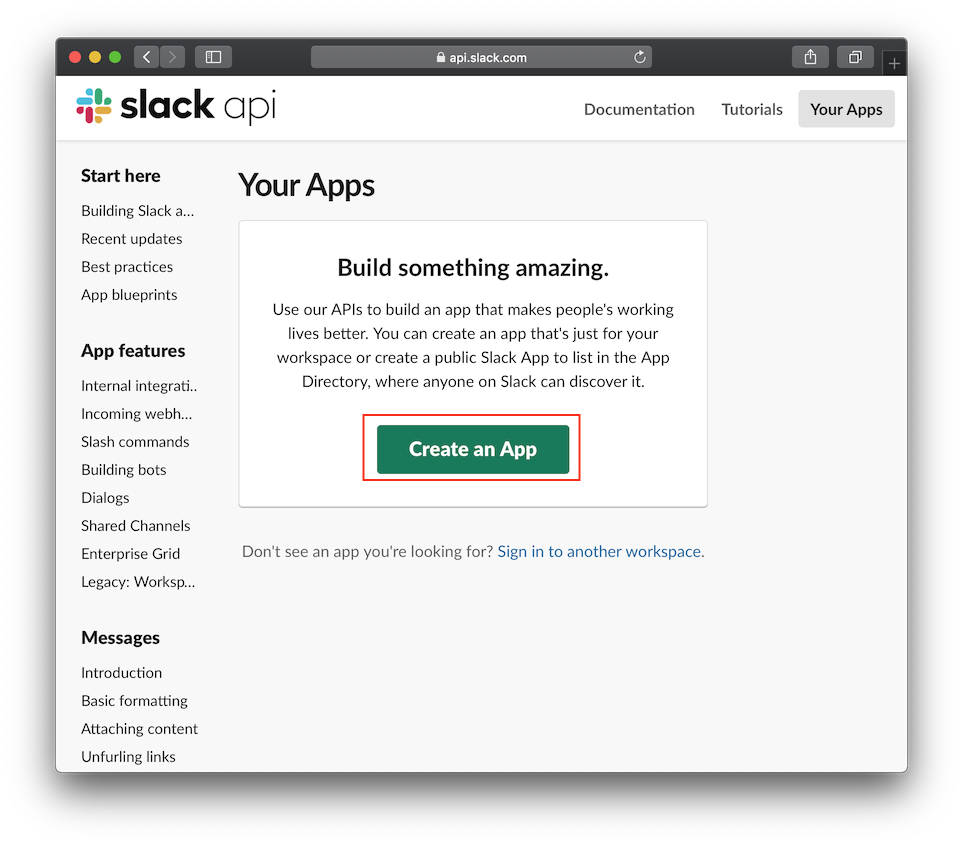Click the api.slack.com address field

[x=481, y=57]
